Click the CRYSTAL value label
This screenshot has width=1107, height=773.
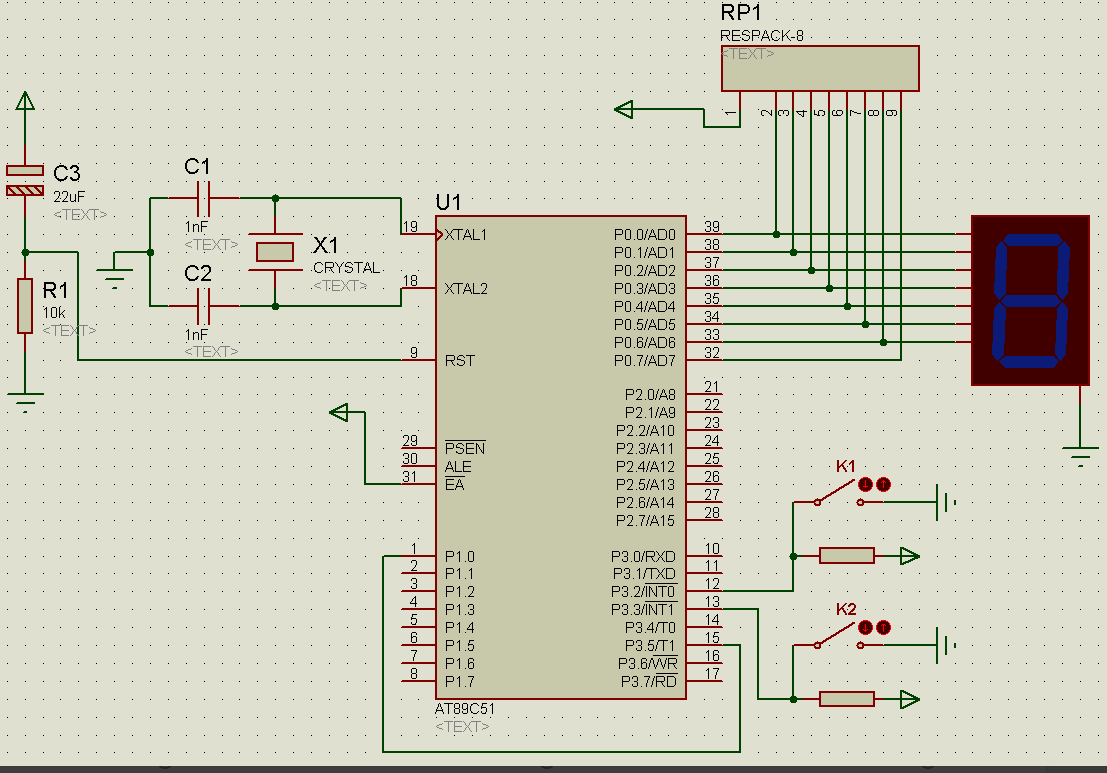click(347, 268)
